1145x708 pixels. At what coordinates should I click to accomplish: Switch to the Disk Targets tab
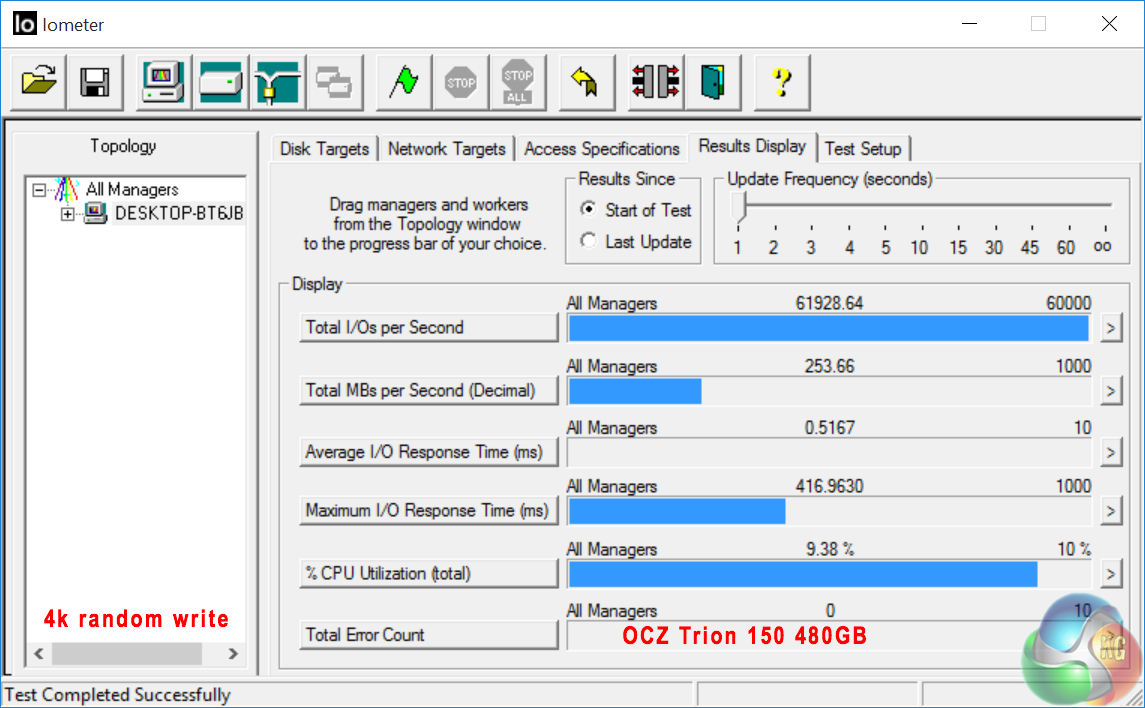323,149
